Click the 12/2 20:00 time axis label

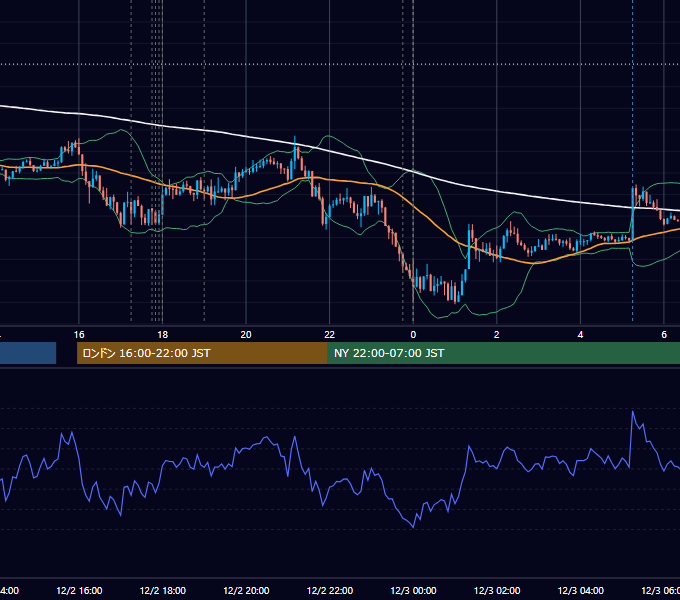[246, 590]
